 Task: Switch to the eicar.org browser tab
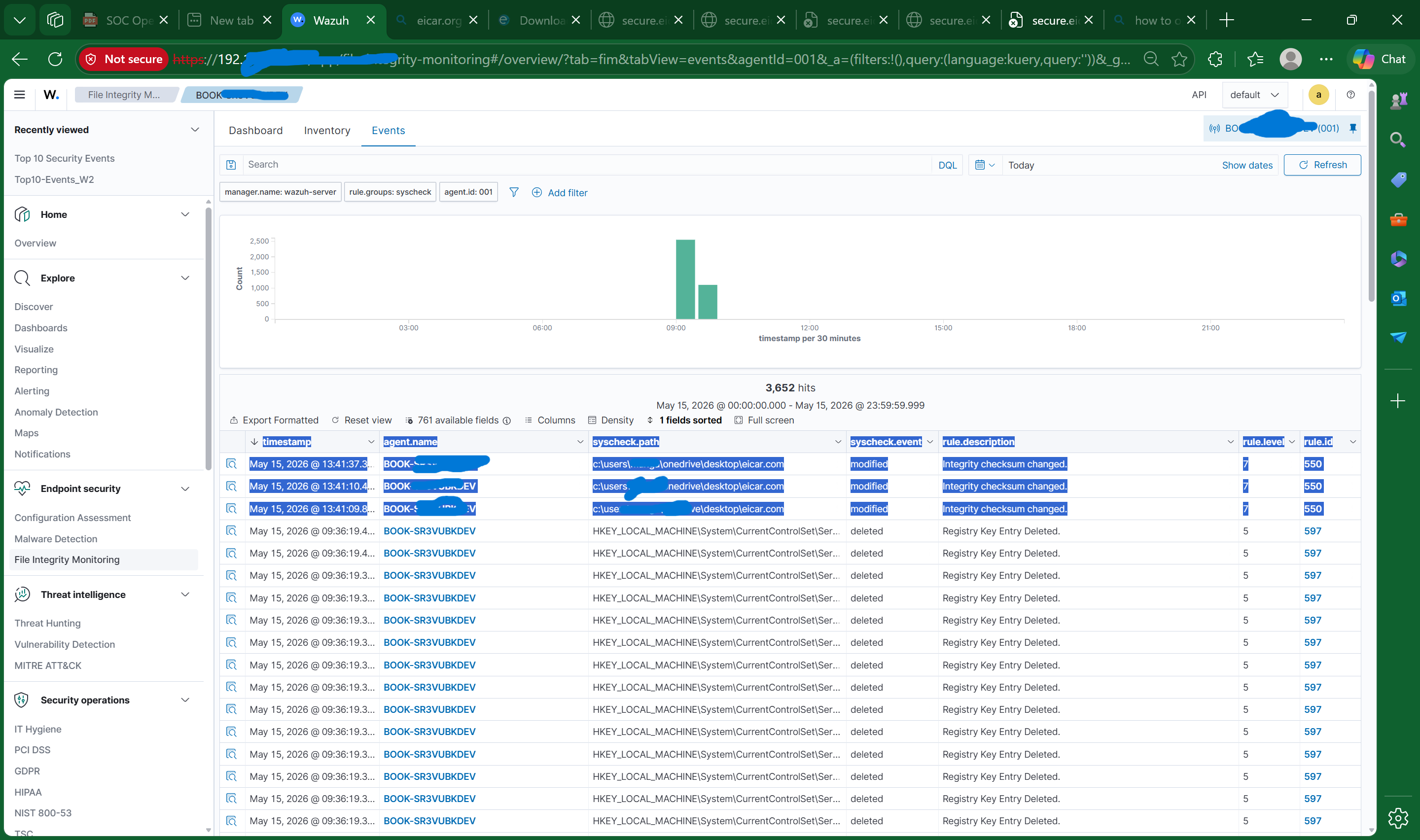click(438, 20)
